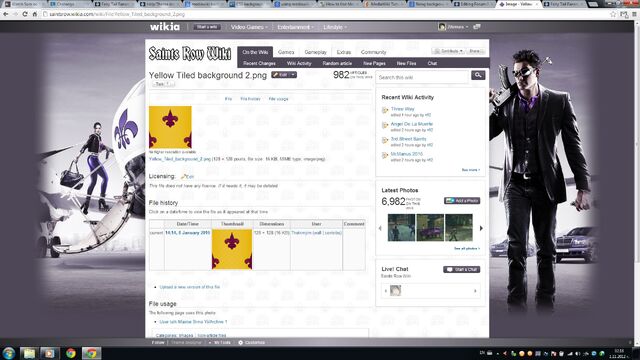Open the Lifestyle dropdown menu

(335, 27)
